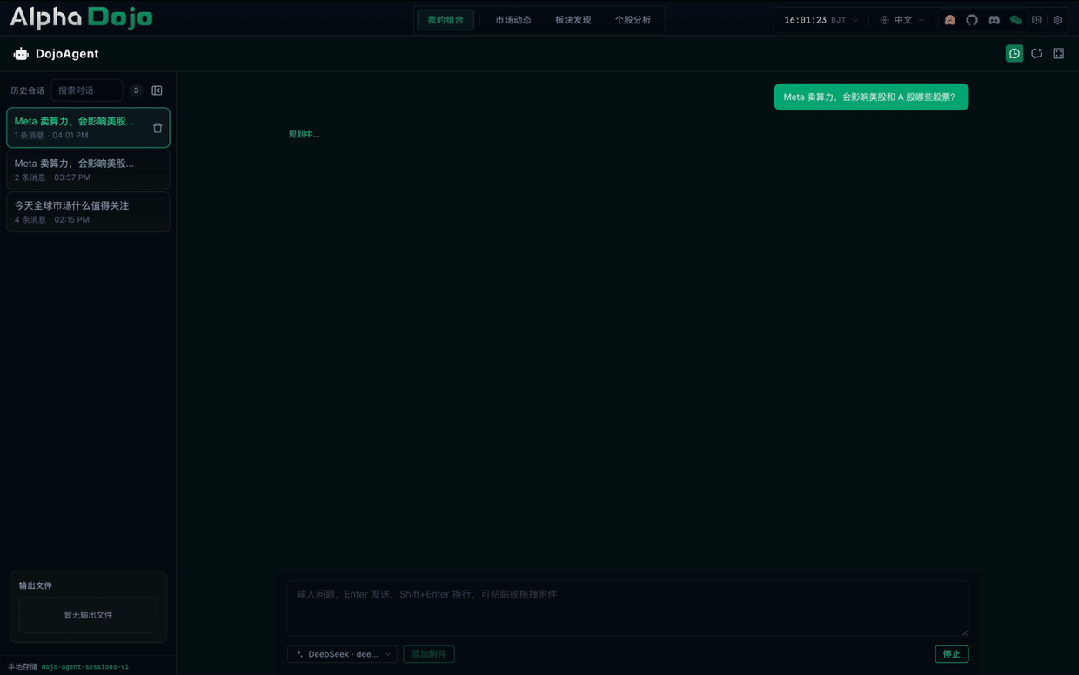Click the 规划中... status text
Viewport: 1079px width, 675px height.
click(x=304, y=134)
